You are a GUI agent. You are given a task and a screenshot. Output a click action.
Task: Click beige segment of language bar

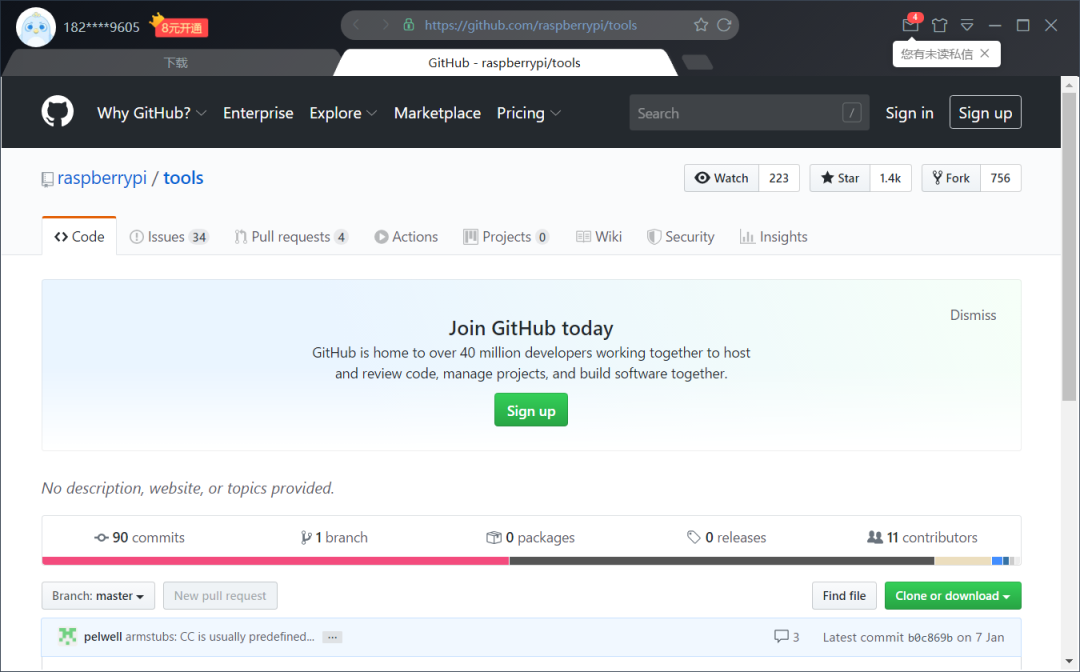(x=963, y=561)
